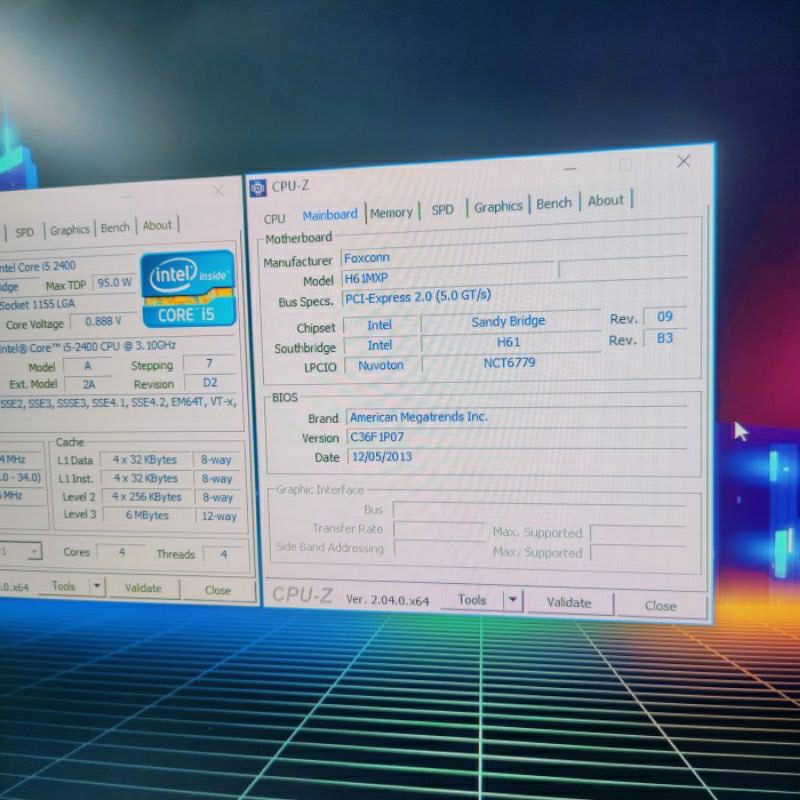800x800 pixels.
Task: Click the Intel Core i5 logo
Action: (x=187, y=288)
